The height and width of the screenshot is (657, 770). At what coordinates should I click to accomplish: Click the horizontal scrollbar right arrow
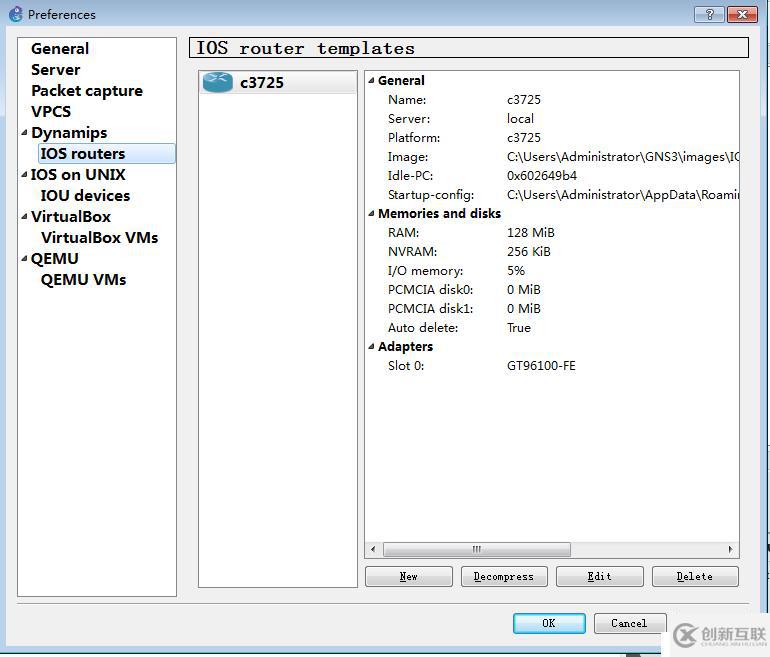(x=730, y=549)
